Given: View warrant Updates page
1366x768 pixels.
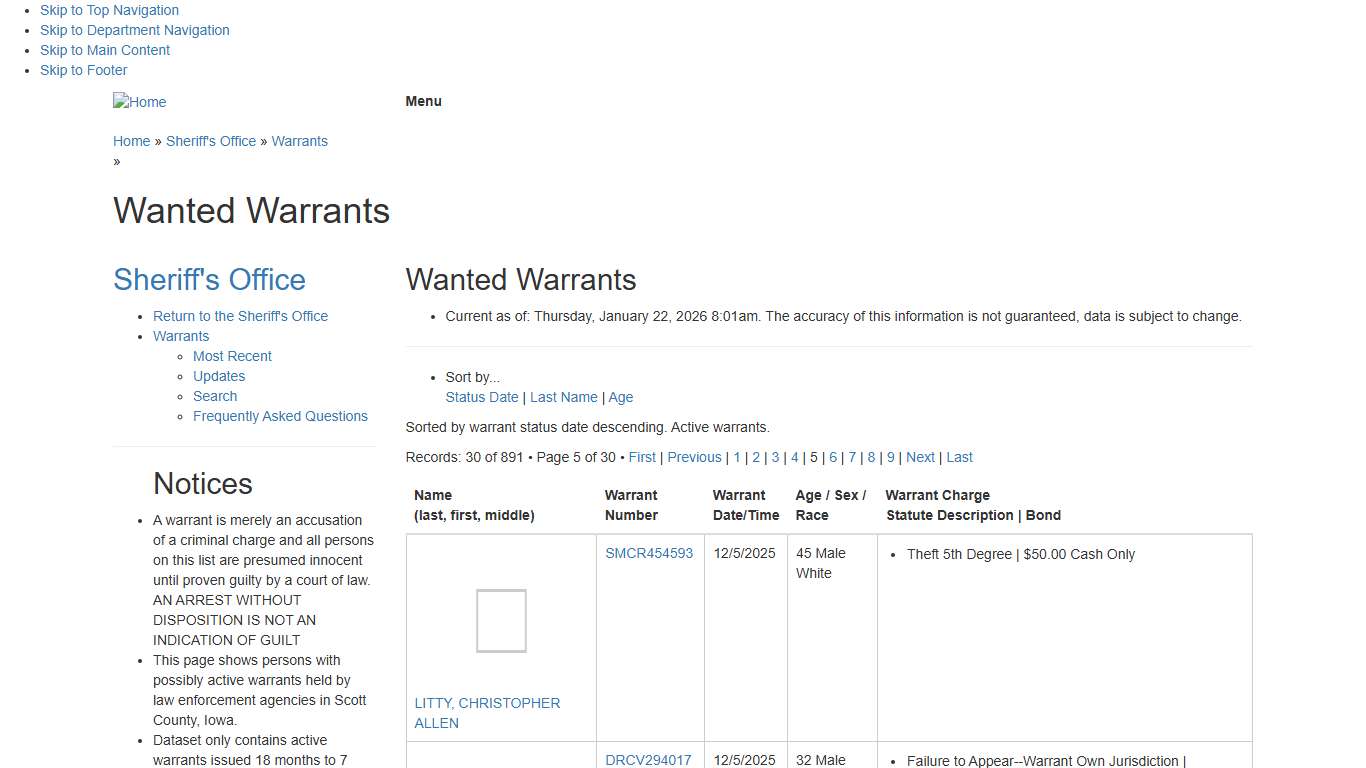Looking at the screenshot, I should pyautogui.click(x=219, y=376).
